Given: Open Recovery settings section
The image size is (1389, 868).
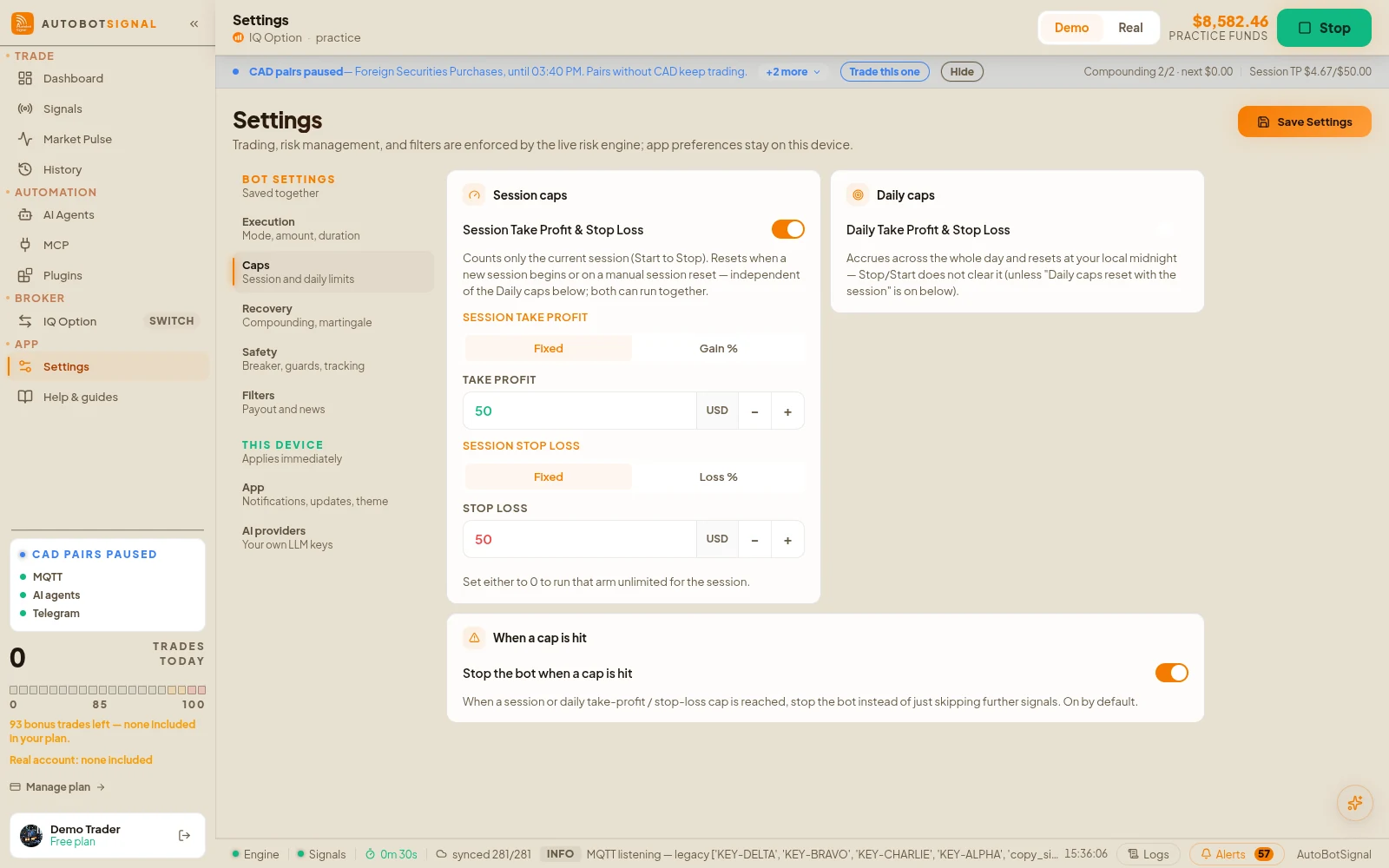Looking at the screenshot, I should pos(332,315).
